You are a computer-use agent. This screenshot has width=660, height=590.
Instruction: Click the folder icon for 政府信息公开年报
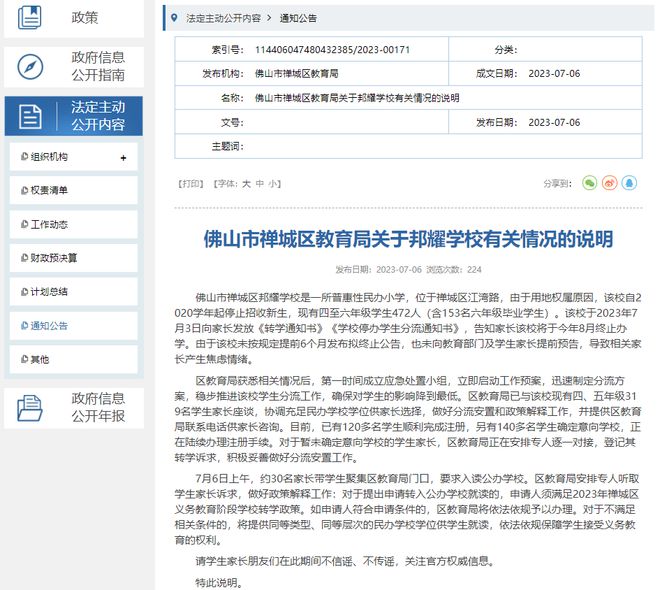[29, 407]
